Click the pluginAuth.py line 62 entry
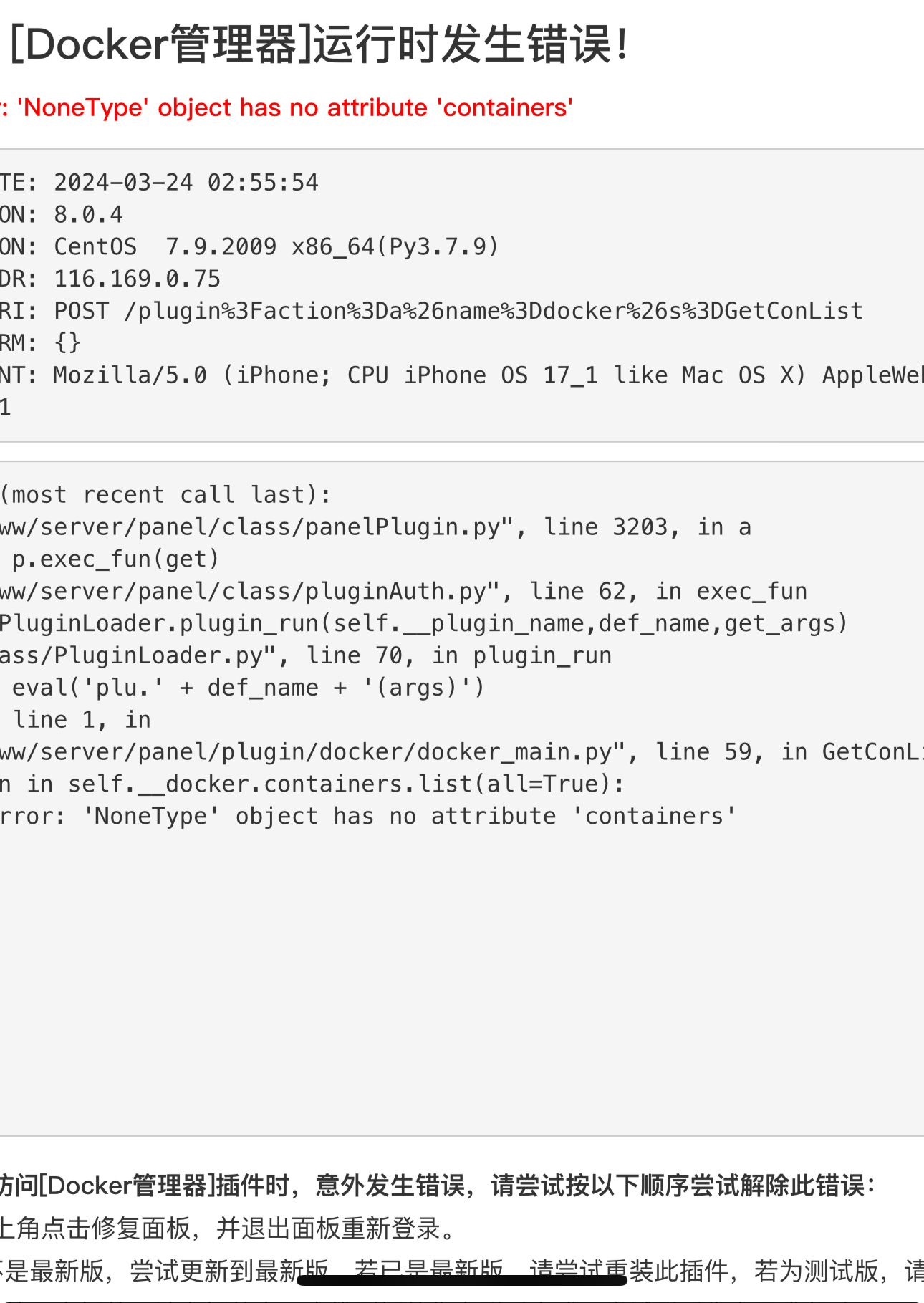Viewport: 924px width, 1303px height. coord(404,592)
